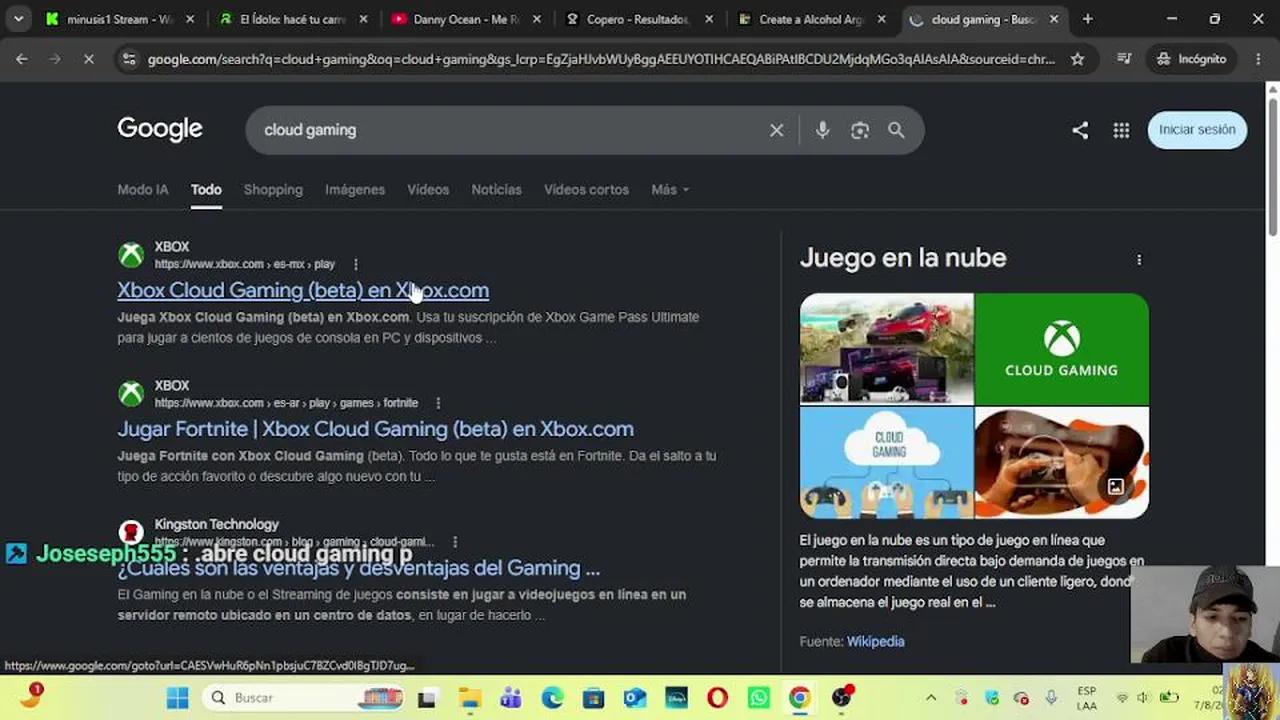This screenshot has height=720, width=1280.
Task: Open the ESP LAA keyboard language switcher
Action: click(x=1087, y=698)
